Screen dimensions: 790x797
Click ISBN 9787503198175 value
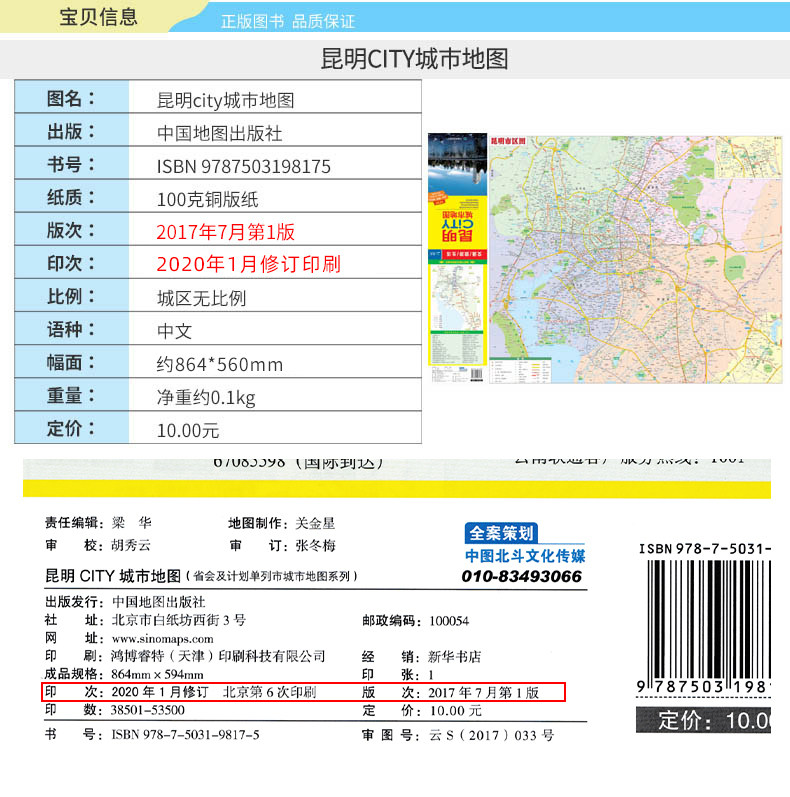click(x=244, y=167)
